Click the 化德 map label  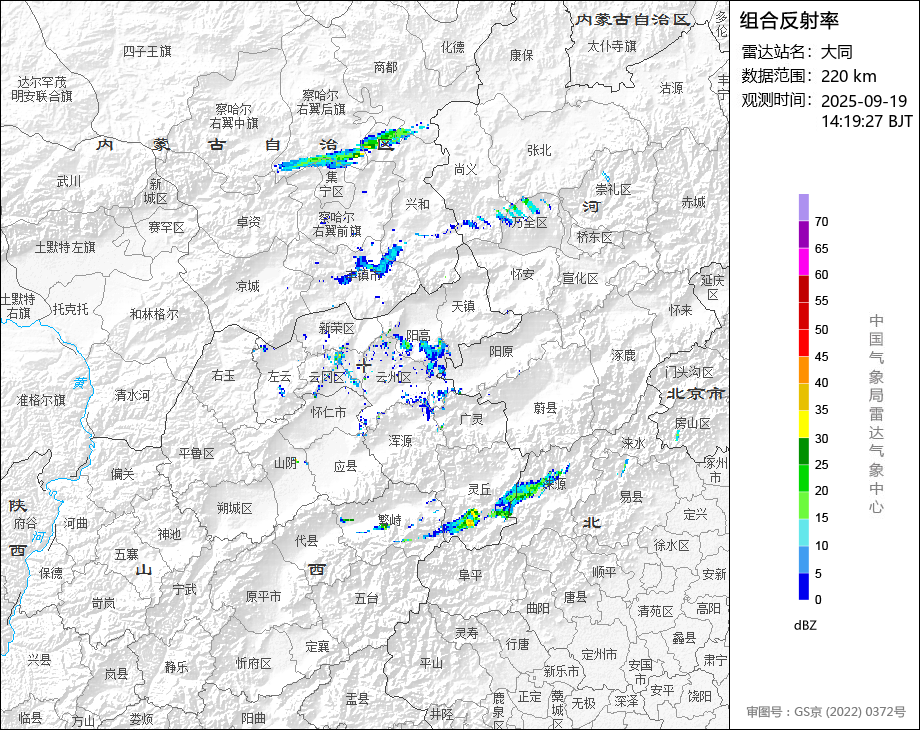point(452,47)
